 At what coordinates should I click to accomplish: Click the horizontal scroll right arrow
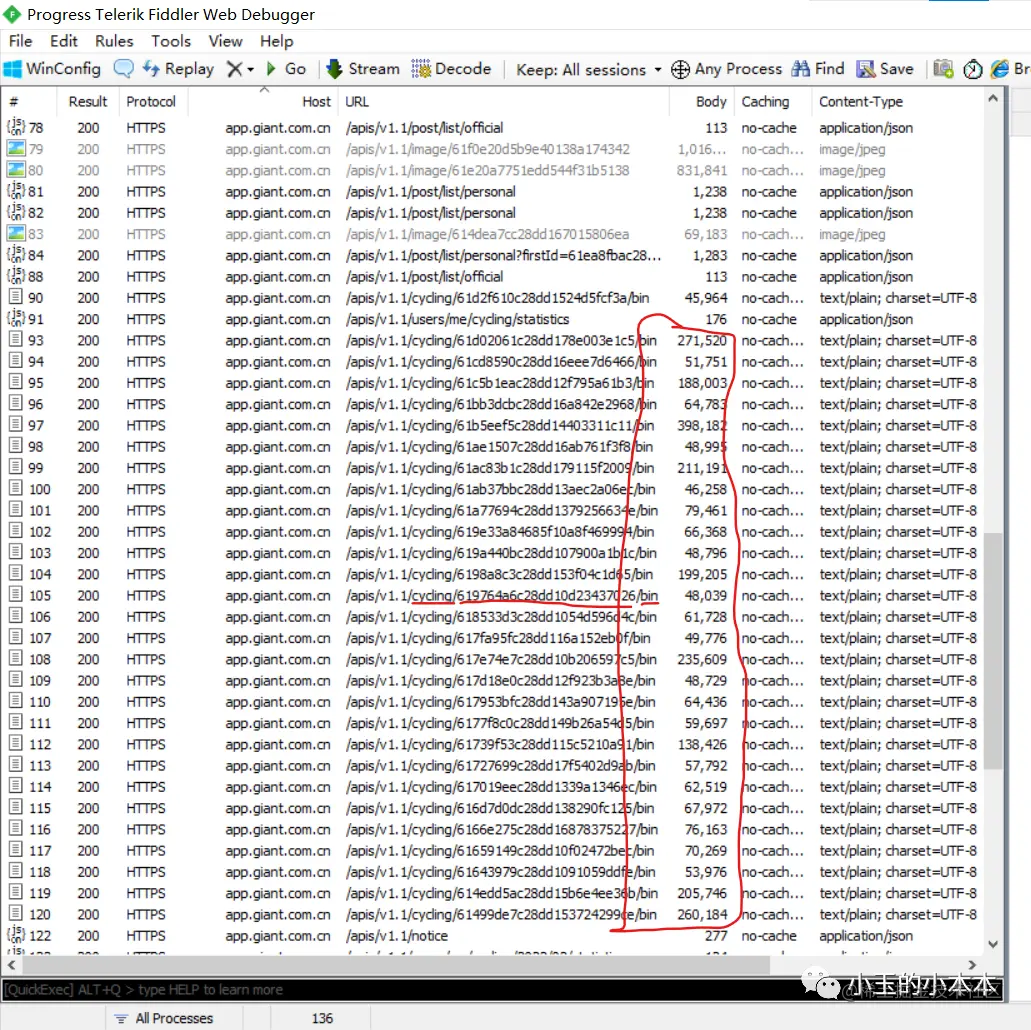tap(972, 965)
